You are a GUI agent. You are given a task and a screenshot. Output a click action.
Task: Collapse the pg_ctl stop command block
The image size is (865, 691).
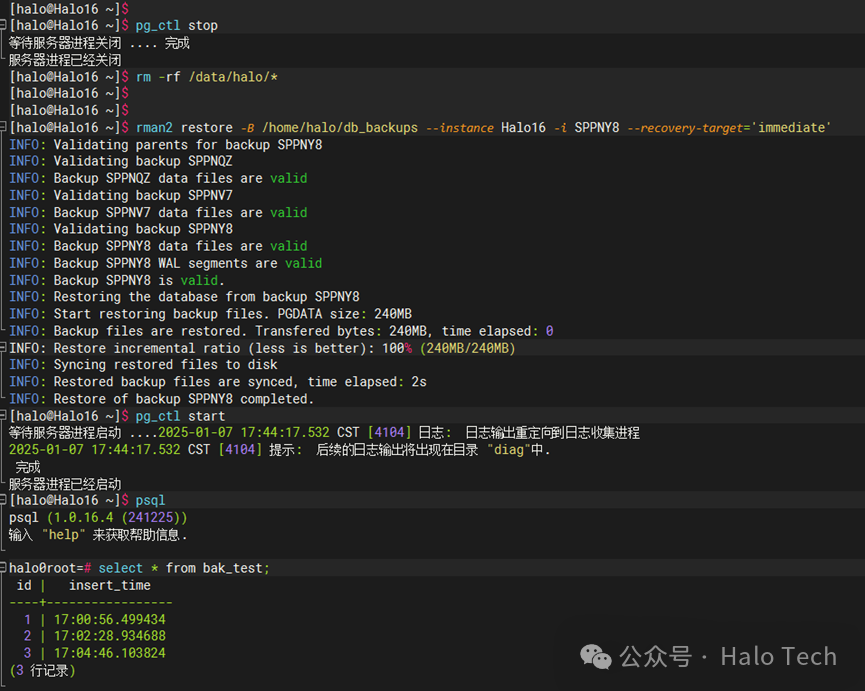pyautogui.click(x=3, y=25)
